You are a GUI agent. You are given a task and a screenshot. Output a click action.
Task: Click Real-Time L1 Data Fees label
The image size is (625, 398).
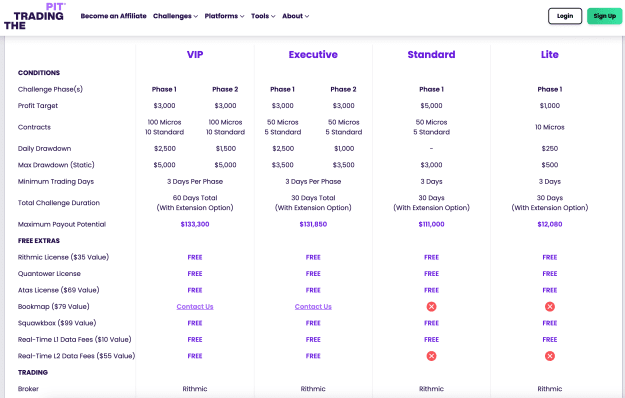pyautogui.click(x=75, y=339)
